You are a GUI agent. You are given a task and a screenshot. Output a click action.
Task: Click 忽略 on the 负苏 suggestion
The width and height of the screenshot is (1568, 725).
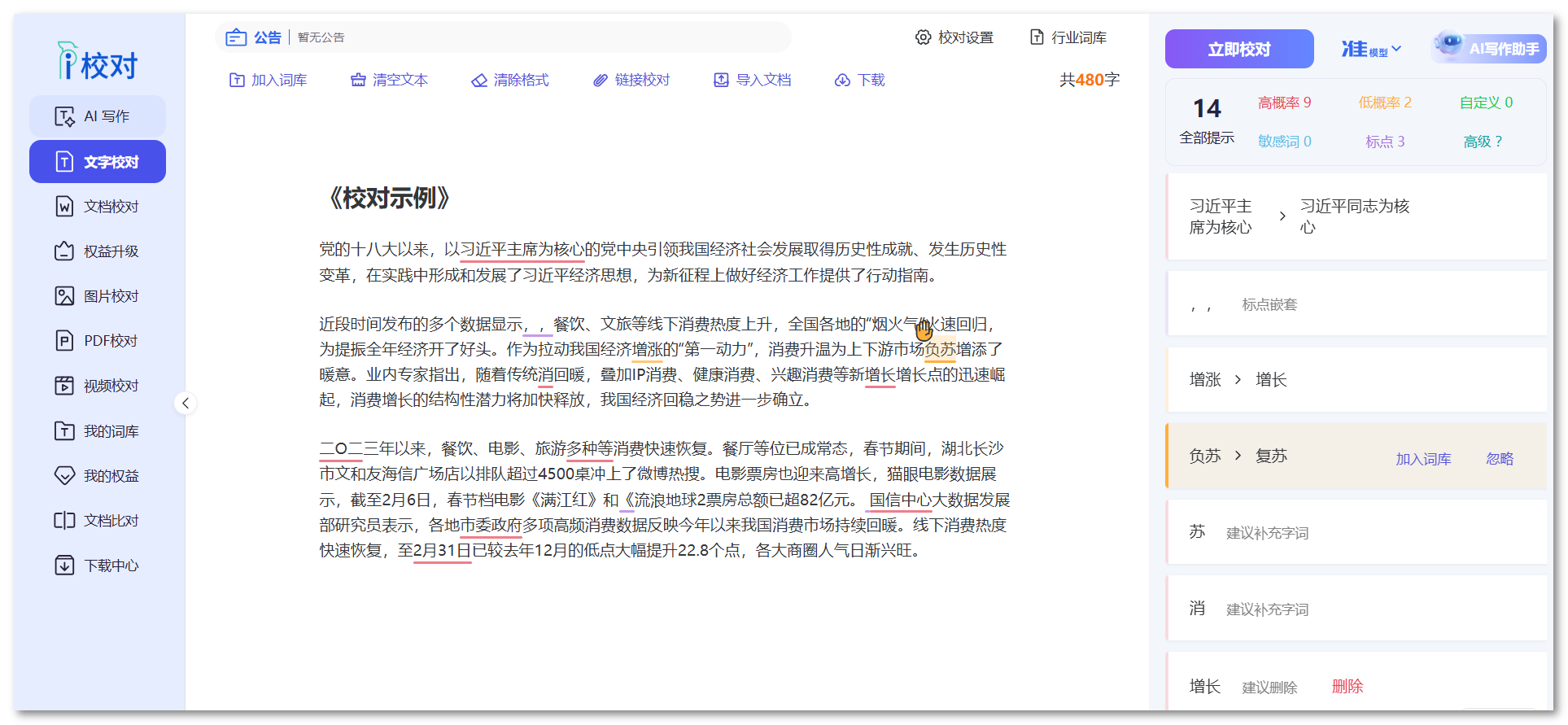[x=1499, y=459]
